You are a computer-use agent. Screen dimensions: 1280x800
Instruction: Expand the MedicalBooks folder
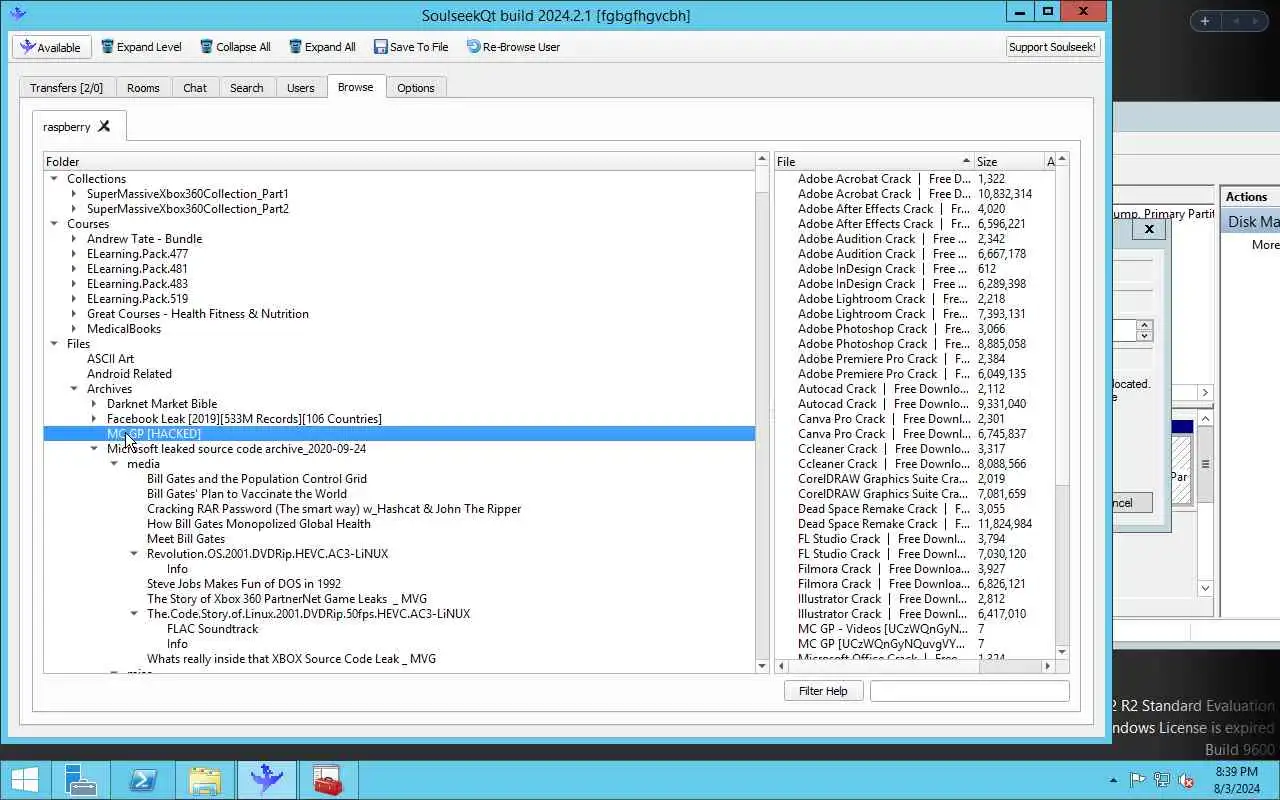point(74,329)
